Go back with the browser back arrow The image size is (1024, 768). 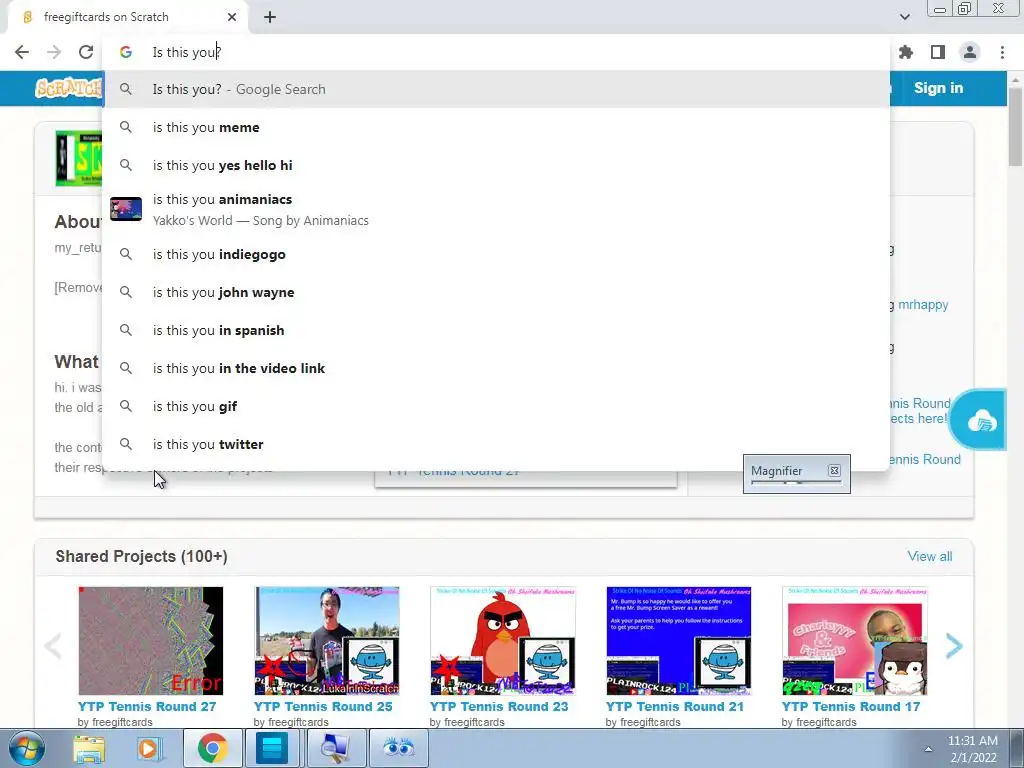pyautogui.click(x=22, y=52)
